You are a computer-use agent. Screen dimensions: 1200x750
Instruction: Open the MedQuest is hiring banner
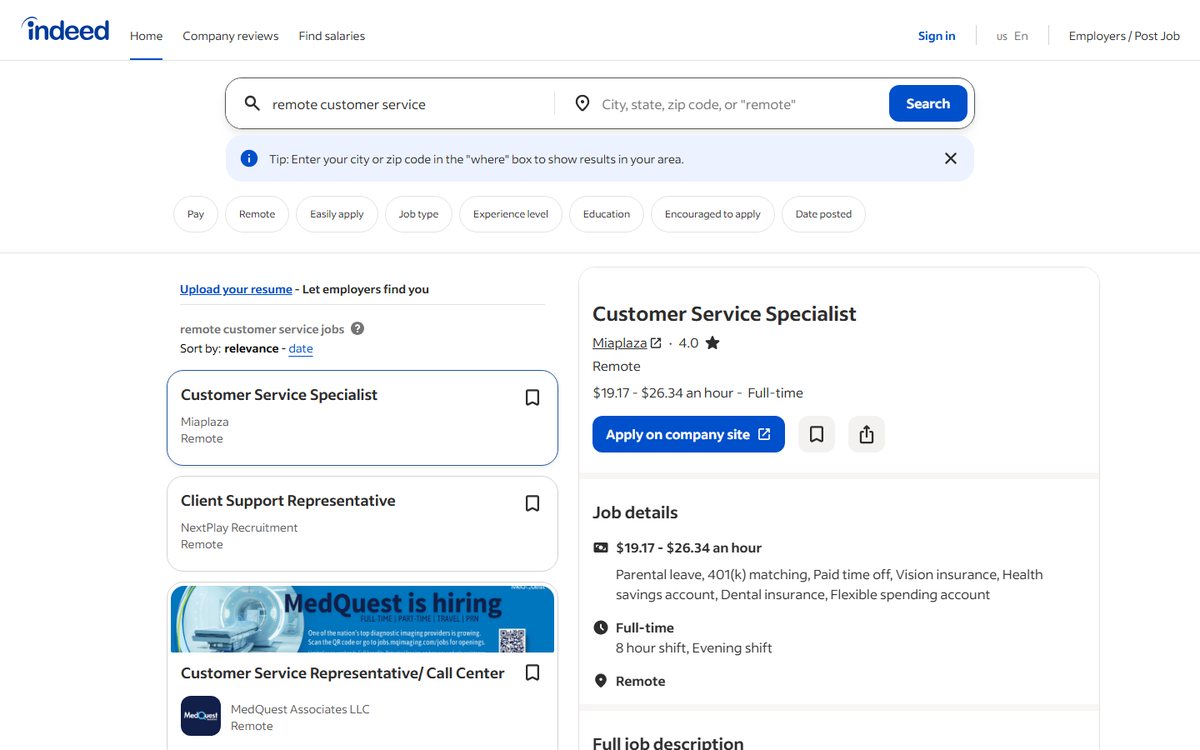pos(362,620)
